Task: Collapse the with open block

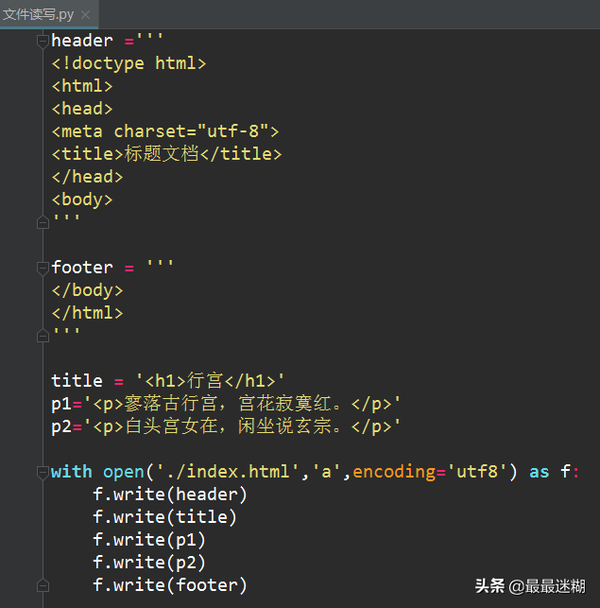Action: coord(42,471)
